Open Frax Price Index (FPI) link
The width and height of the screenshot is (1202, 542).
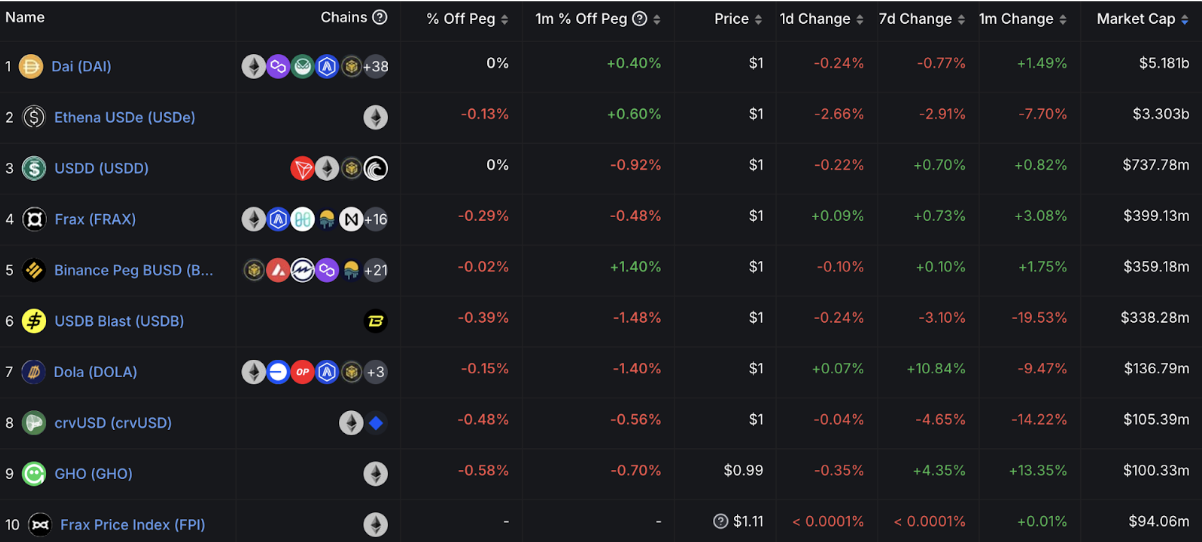point(132,524)
